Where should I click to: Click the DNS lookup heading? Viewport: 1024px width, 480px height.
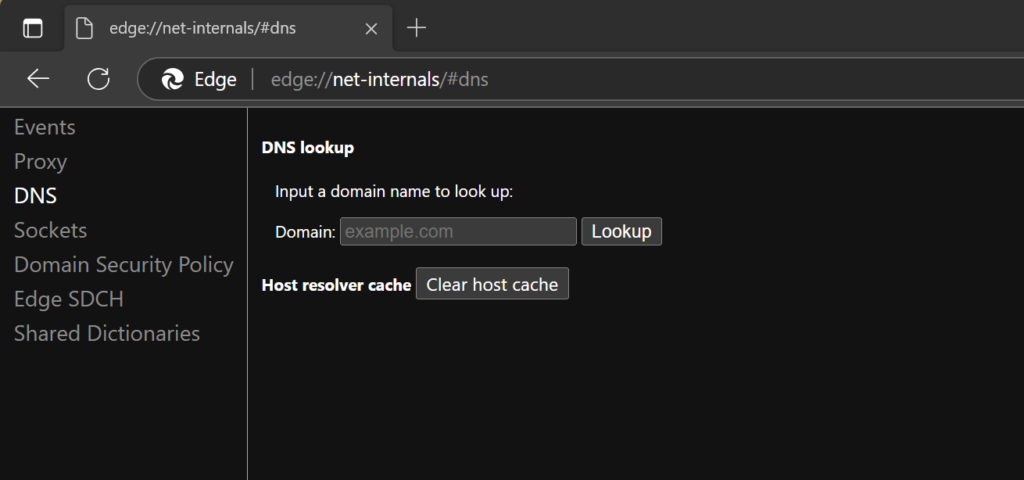(308, 148)
